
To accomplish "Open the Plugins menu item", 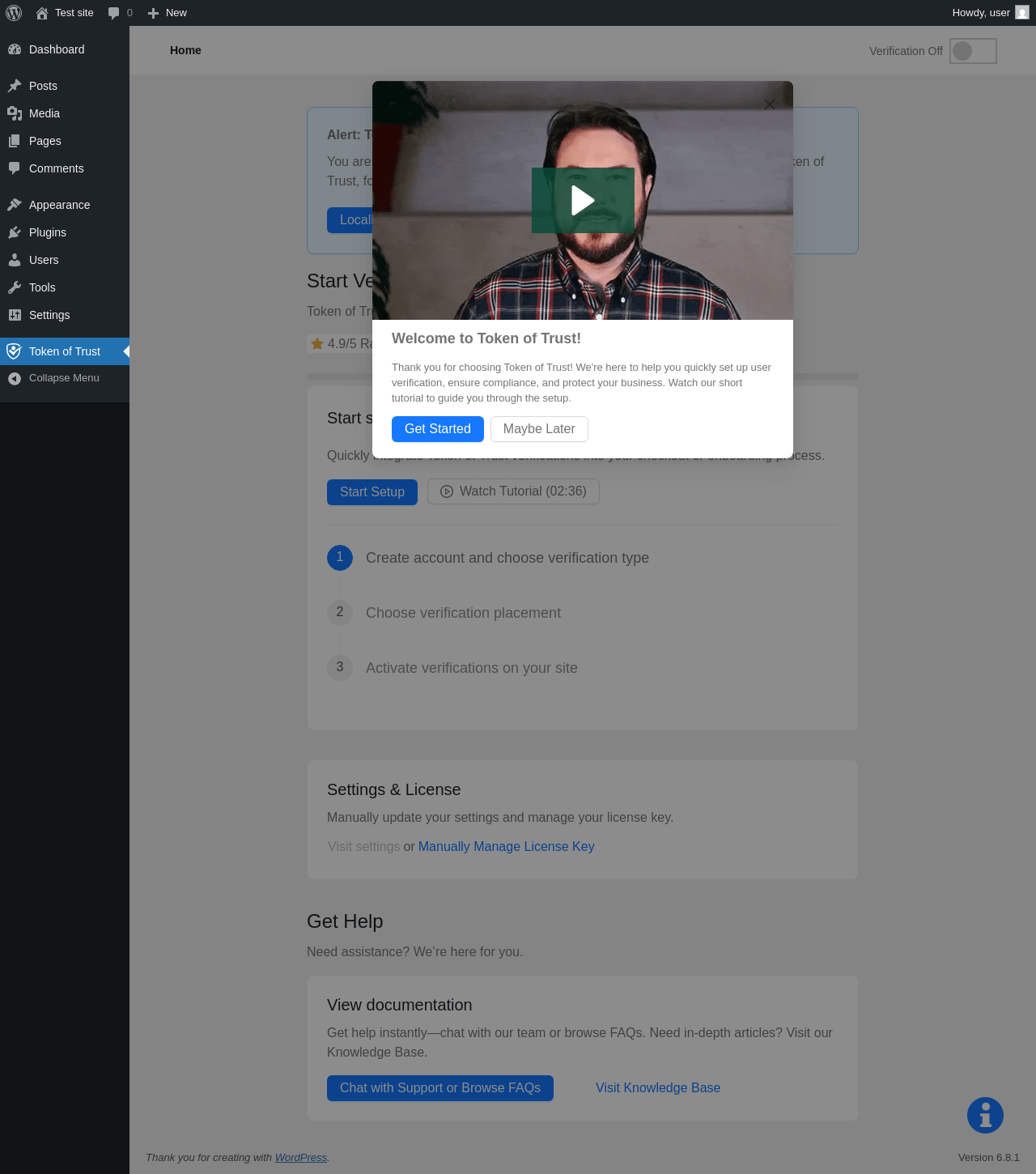I will pos(65,232).
